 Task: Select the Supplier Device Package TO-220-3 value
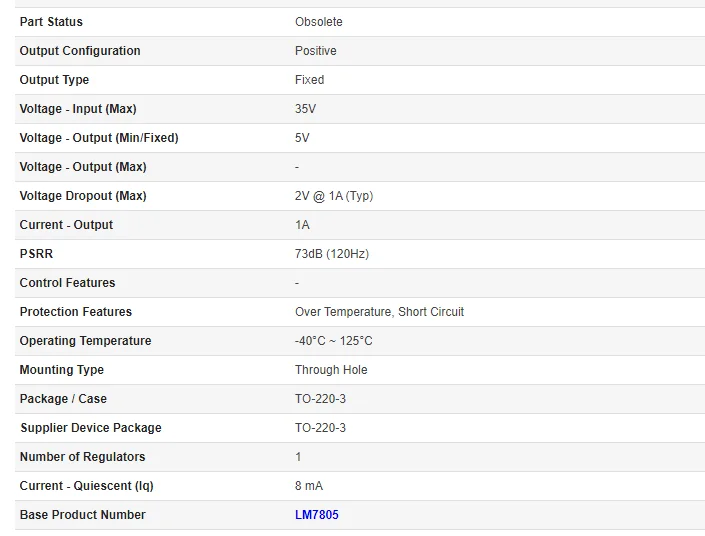point(320,428)
